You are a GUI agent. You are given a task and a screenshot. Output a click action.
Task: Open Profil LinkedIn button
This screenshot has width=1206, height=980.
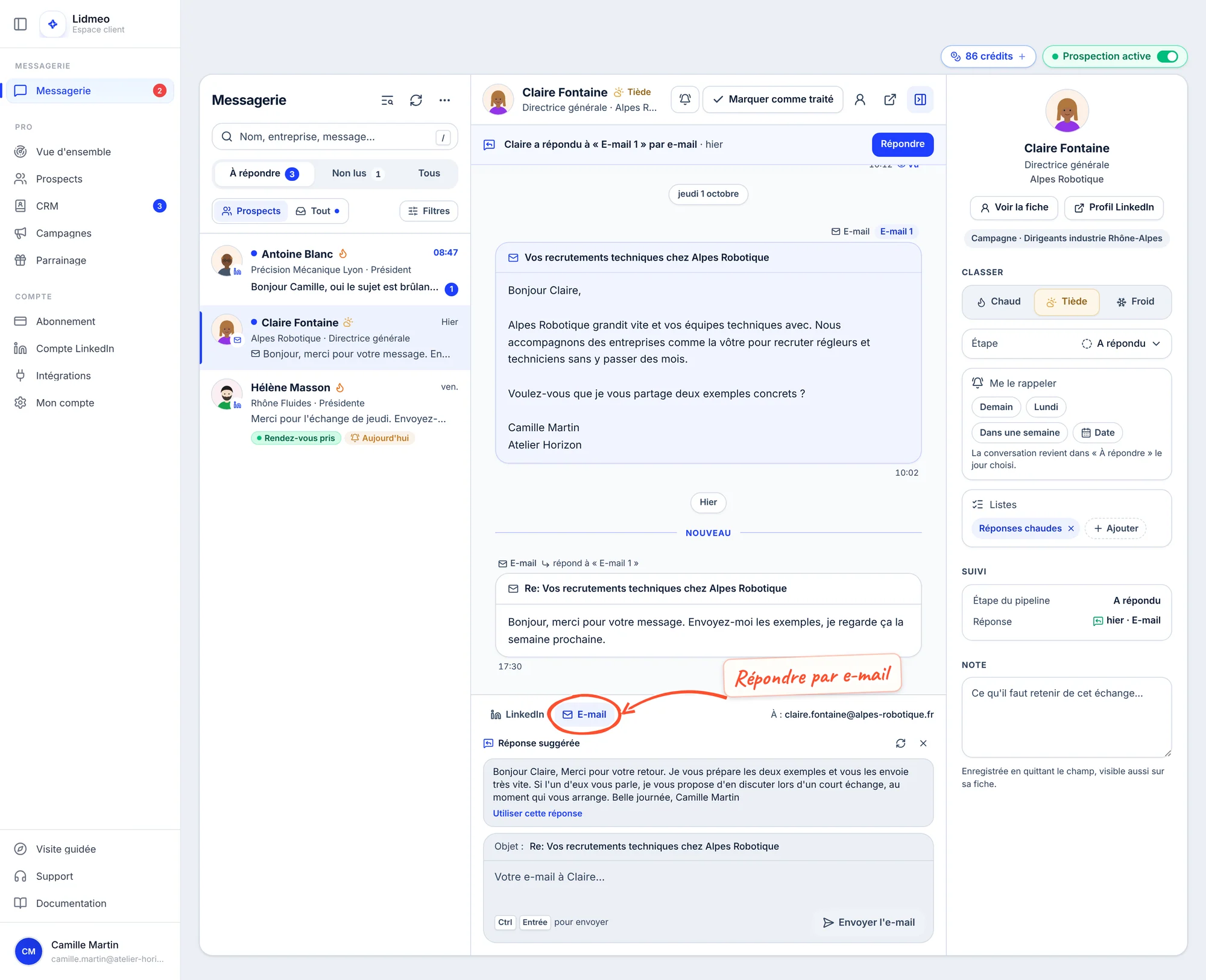(1114, 207)
